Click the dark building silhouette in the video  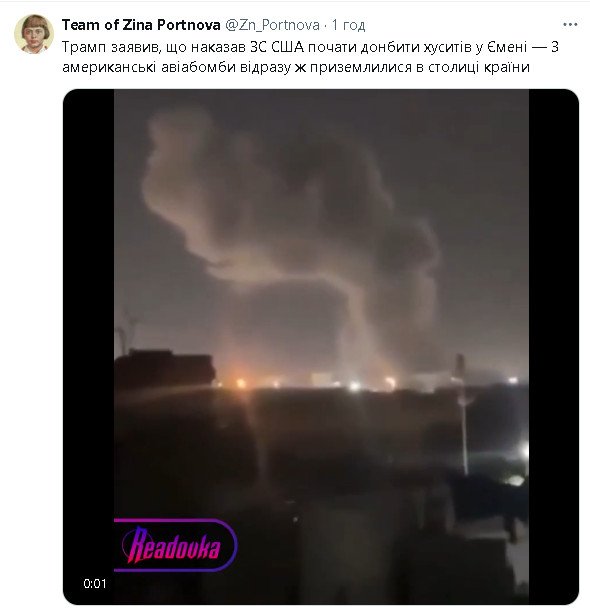(x=164, y=369)
